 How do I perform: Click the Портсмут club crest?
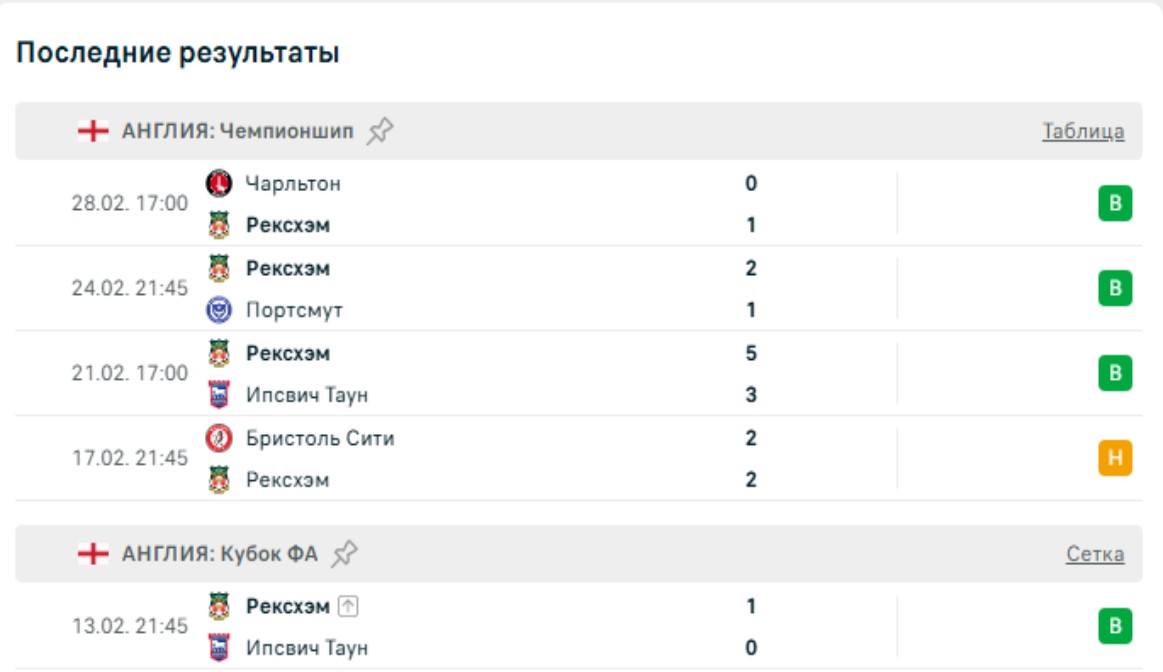(218, 310)
